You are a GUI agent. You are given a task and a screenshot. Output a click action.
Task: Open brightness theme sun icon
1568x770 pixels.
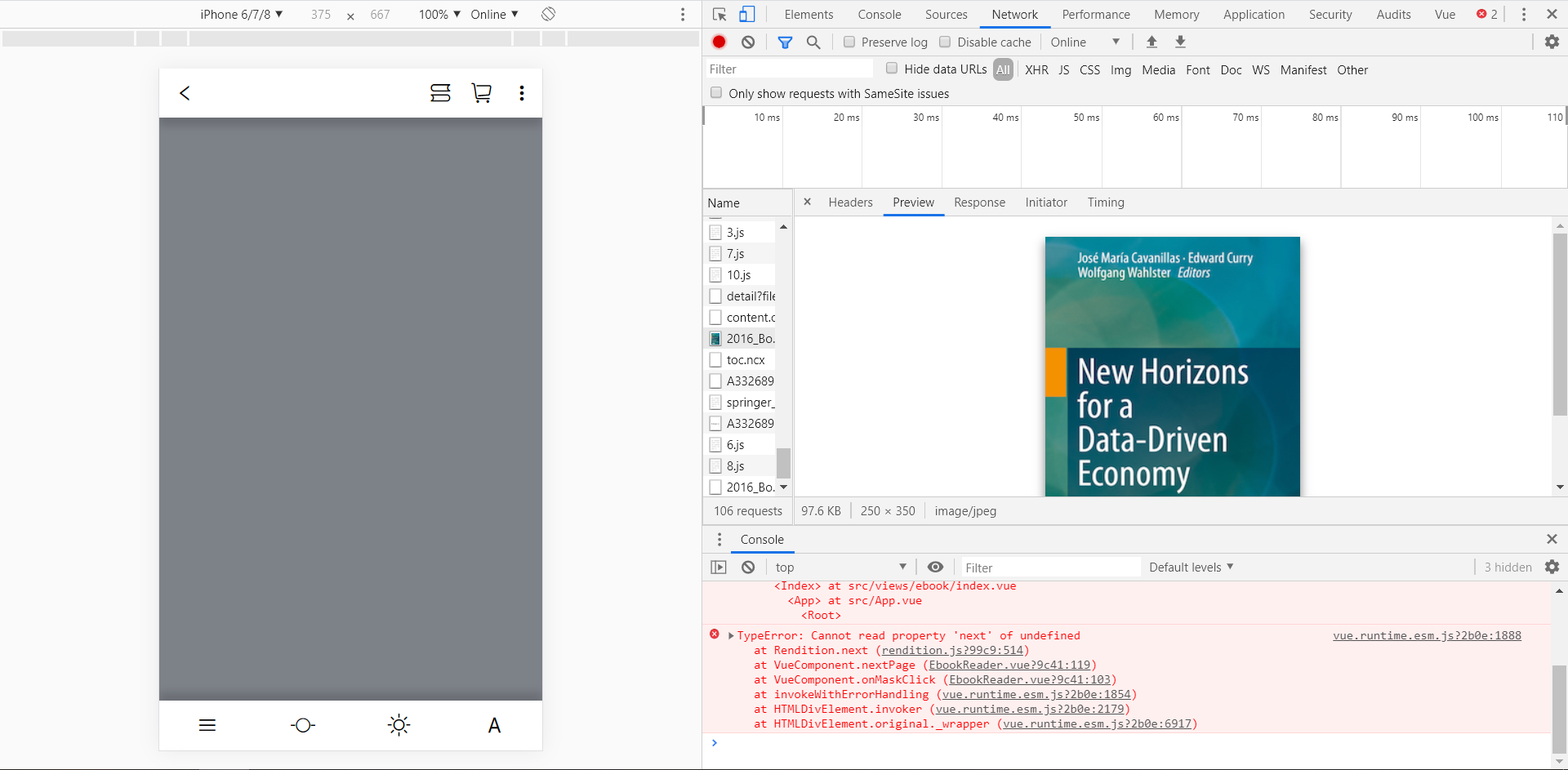pos(399,725)
